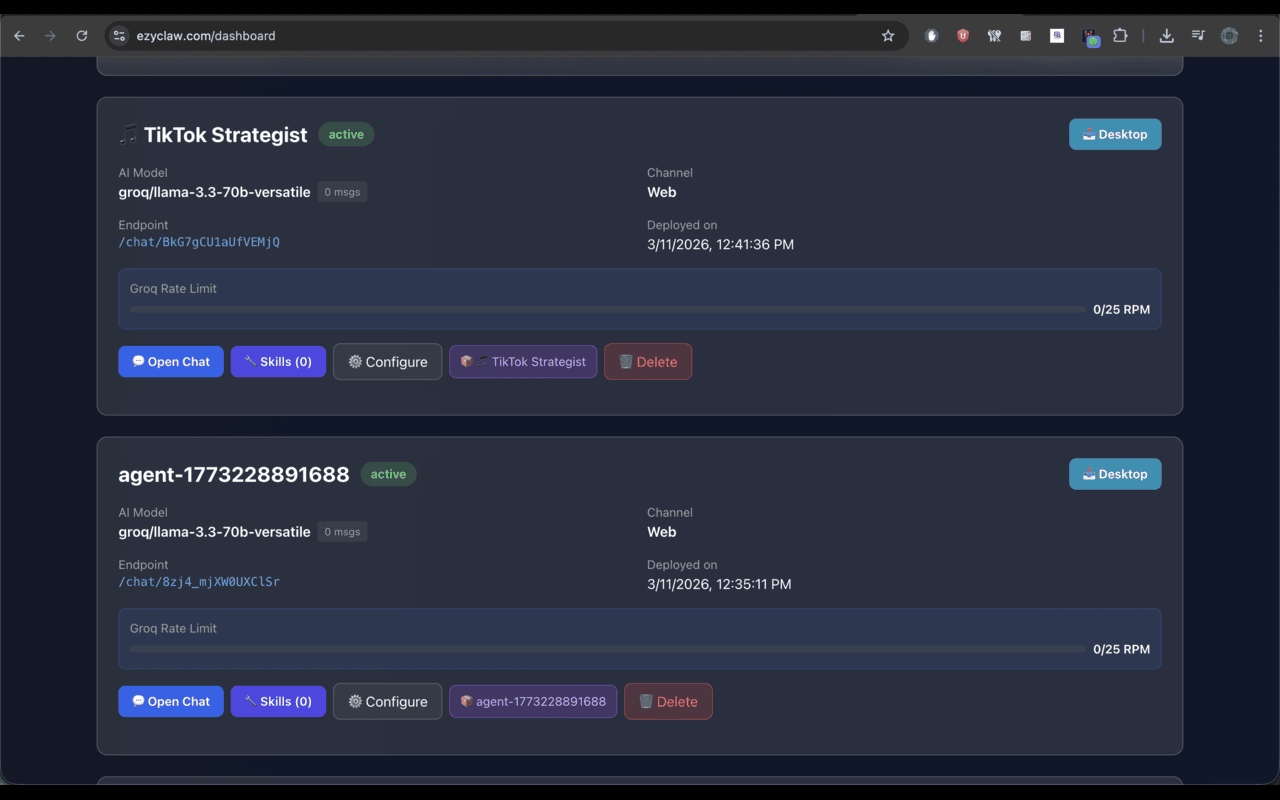
Task: Click 0 msgs badge on TikTok Strategist
Action: (x=342, y=192)
